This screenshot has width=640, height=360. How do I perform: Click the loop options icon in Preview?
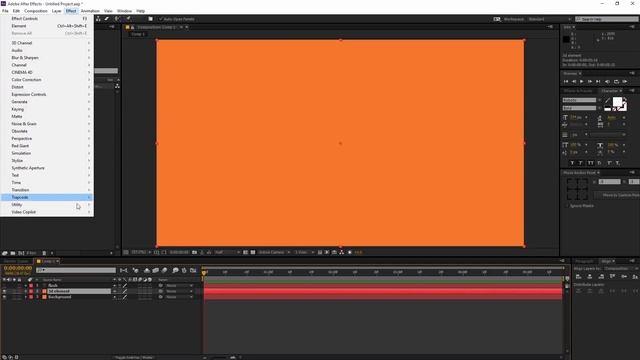point(616,82)
